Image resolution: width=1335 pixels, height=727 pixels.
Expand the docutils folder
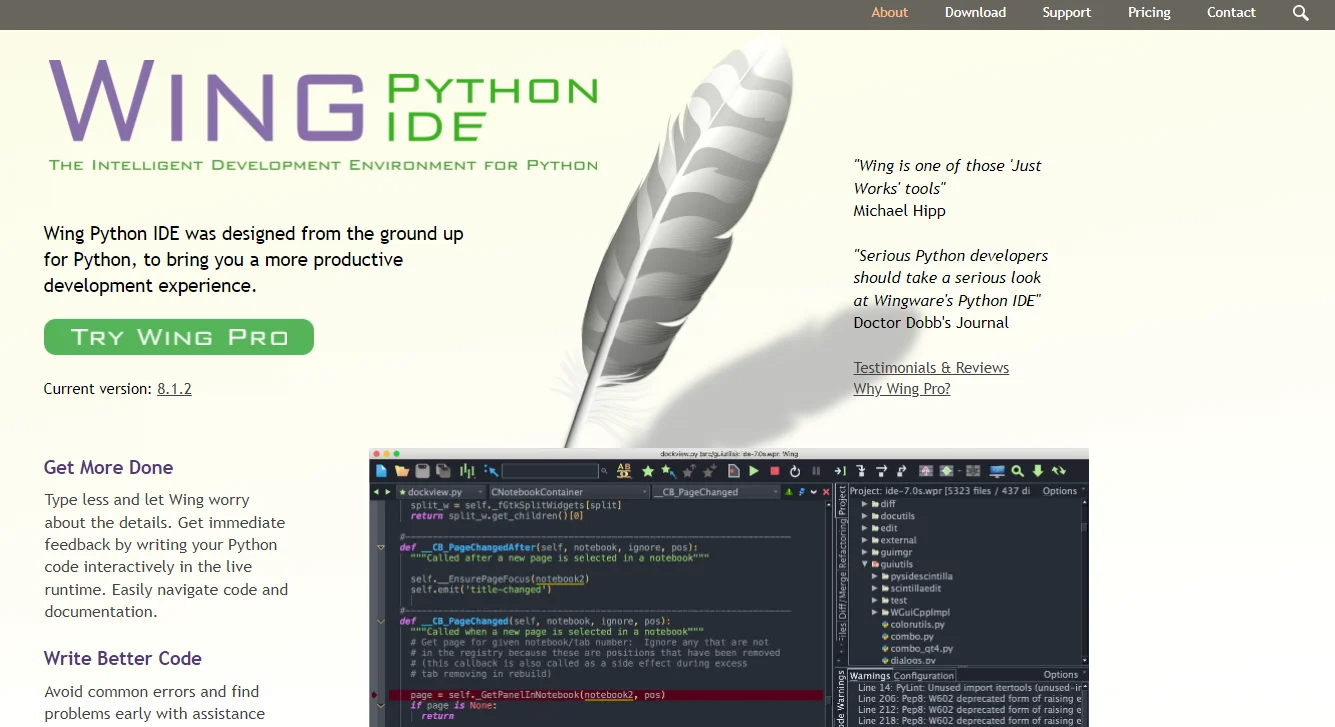tap(864, 516)
